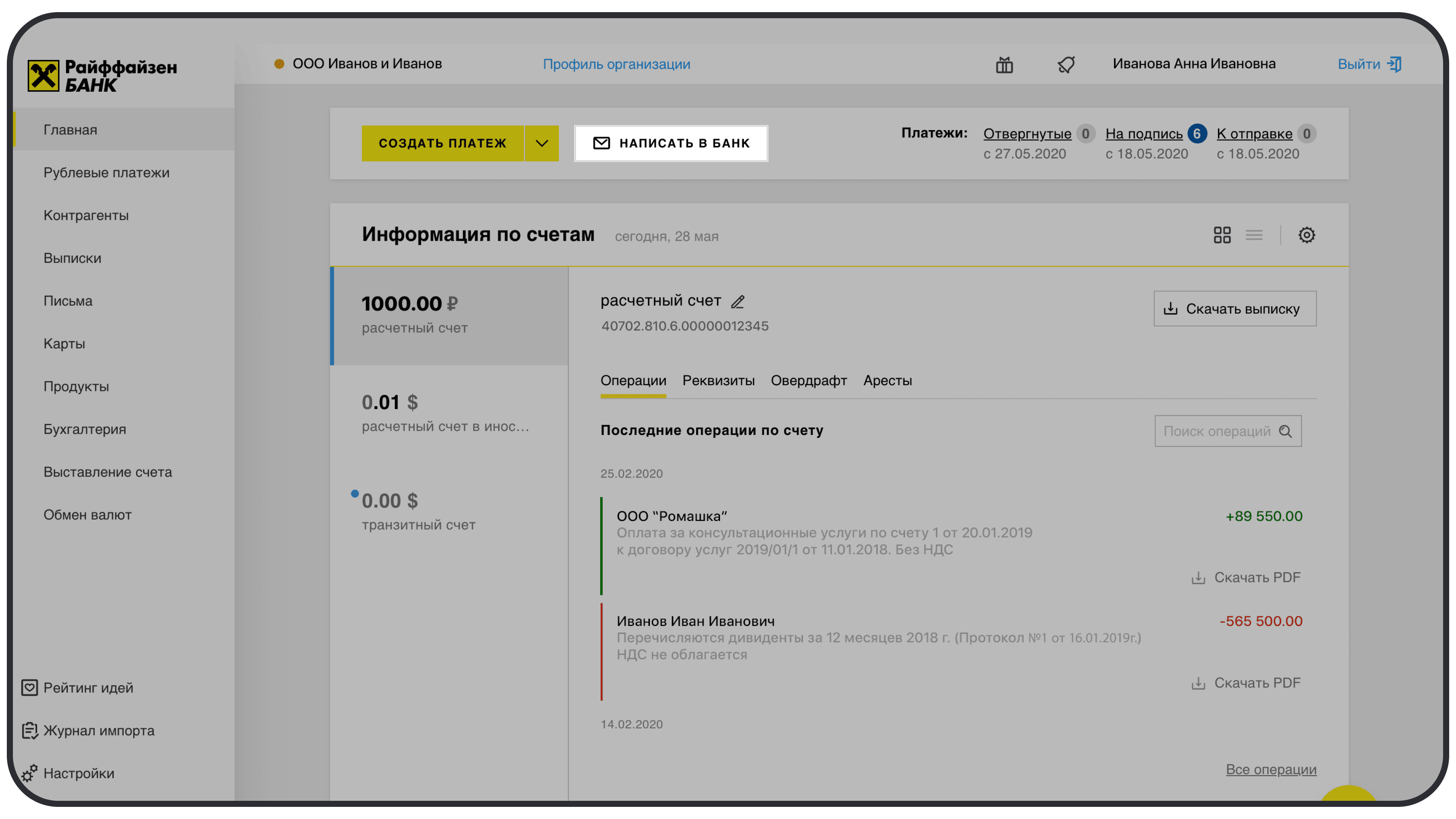1456x819 pixels.
Task: Switch to Аресты tab
Action: (x=887, y=380)
